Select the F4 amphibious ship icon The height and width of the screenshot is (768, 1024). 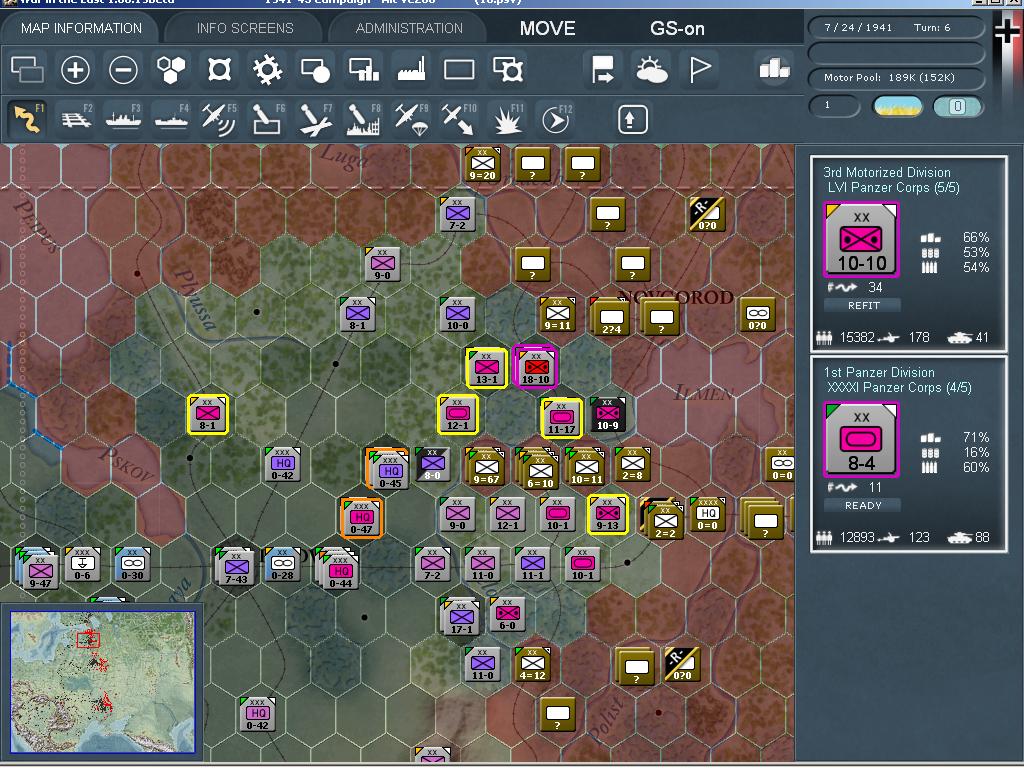click(171, 120)
